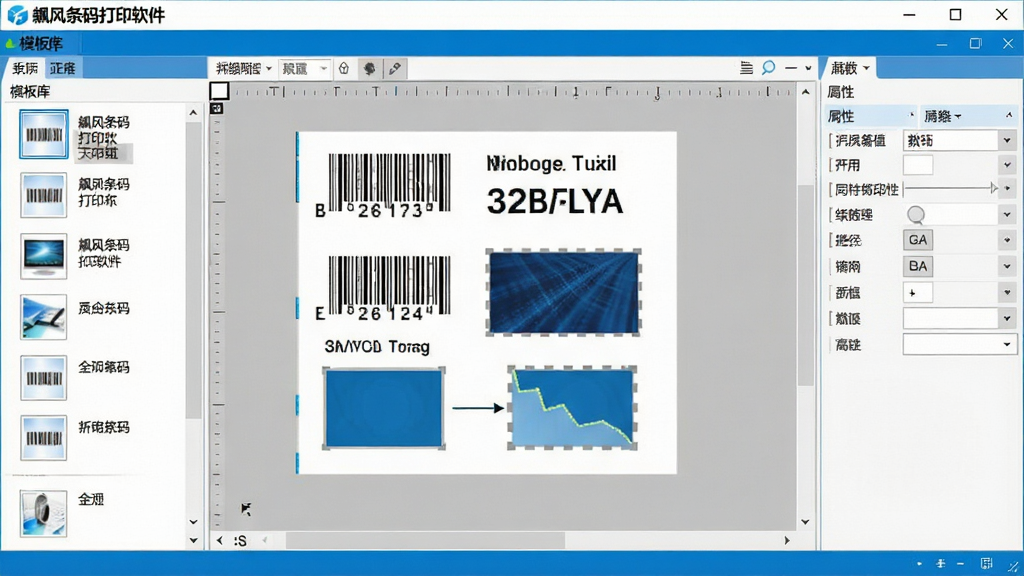Open the tiny arrow right of the dash icon
Screen dimensions: 1024x576
808,68
